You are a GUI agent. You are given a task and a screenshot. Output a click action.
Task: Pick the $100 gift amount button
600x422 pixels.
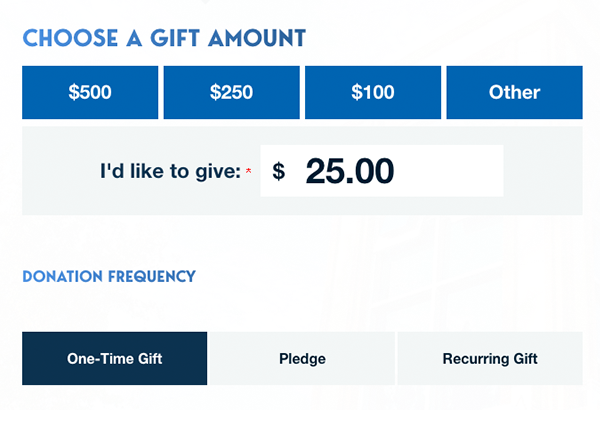(373, 92)
